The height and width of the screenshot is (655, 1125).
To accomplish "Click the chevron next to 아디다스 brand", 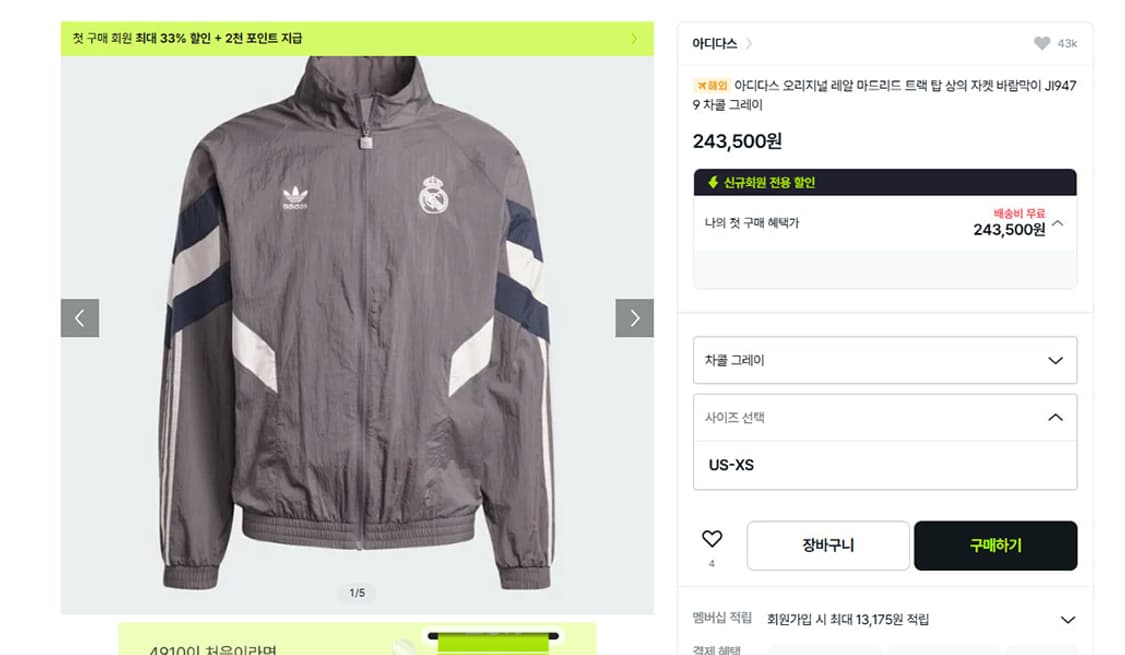I will coord(750,44).
